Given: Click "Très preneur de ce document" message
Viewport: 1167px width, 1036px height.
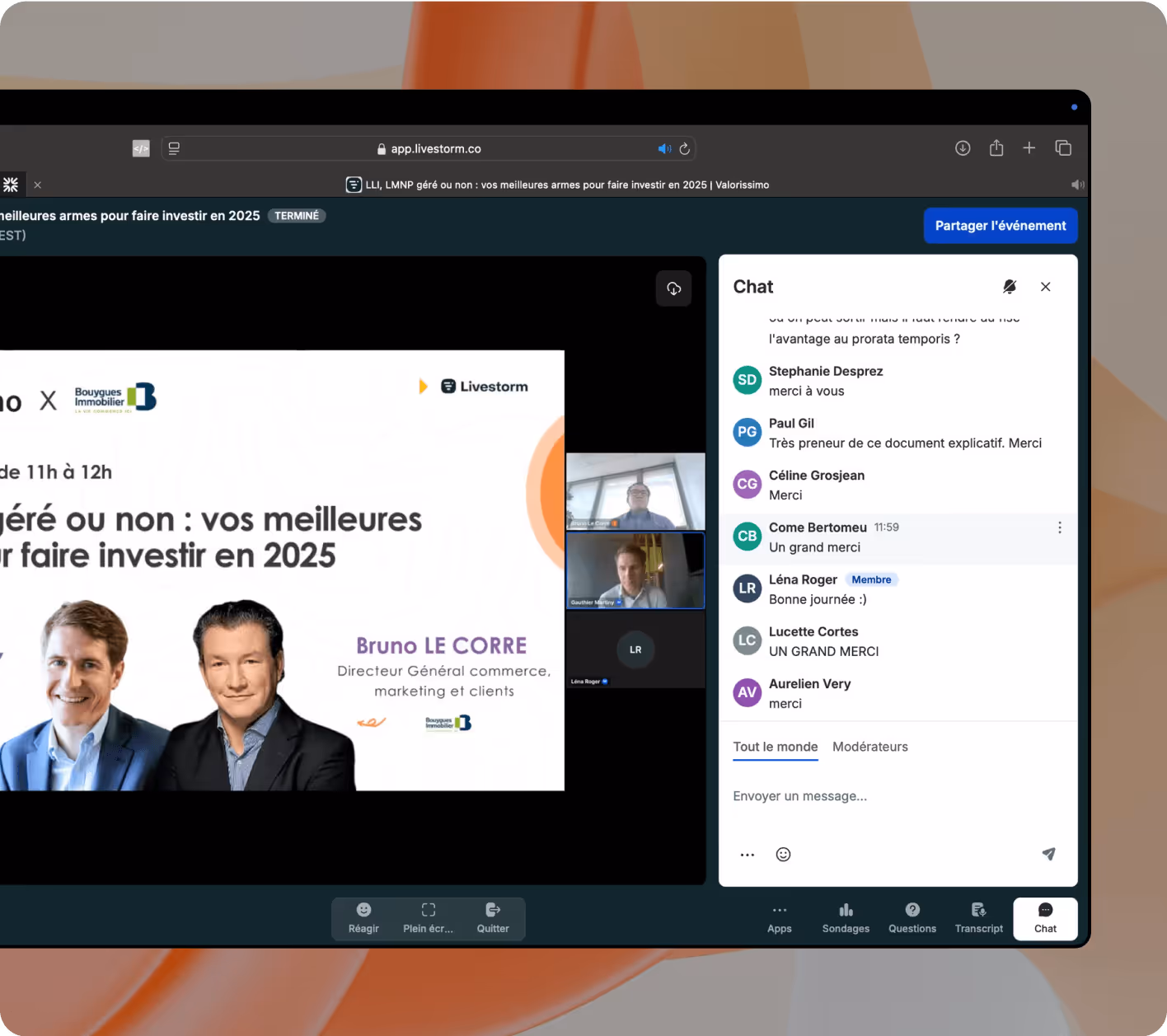Looking at the screenshot, I should [x=905, y=443].
